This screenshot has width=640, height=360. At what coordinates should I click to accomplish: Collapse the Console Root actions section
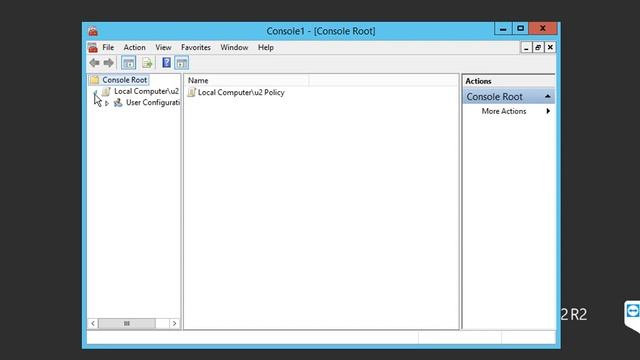click(547, 96)
